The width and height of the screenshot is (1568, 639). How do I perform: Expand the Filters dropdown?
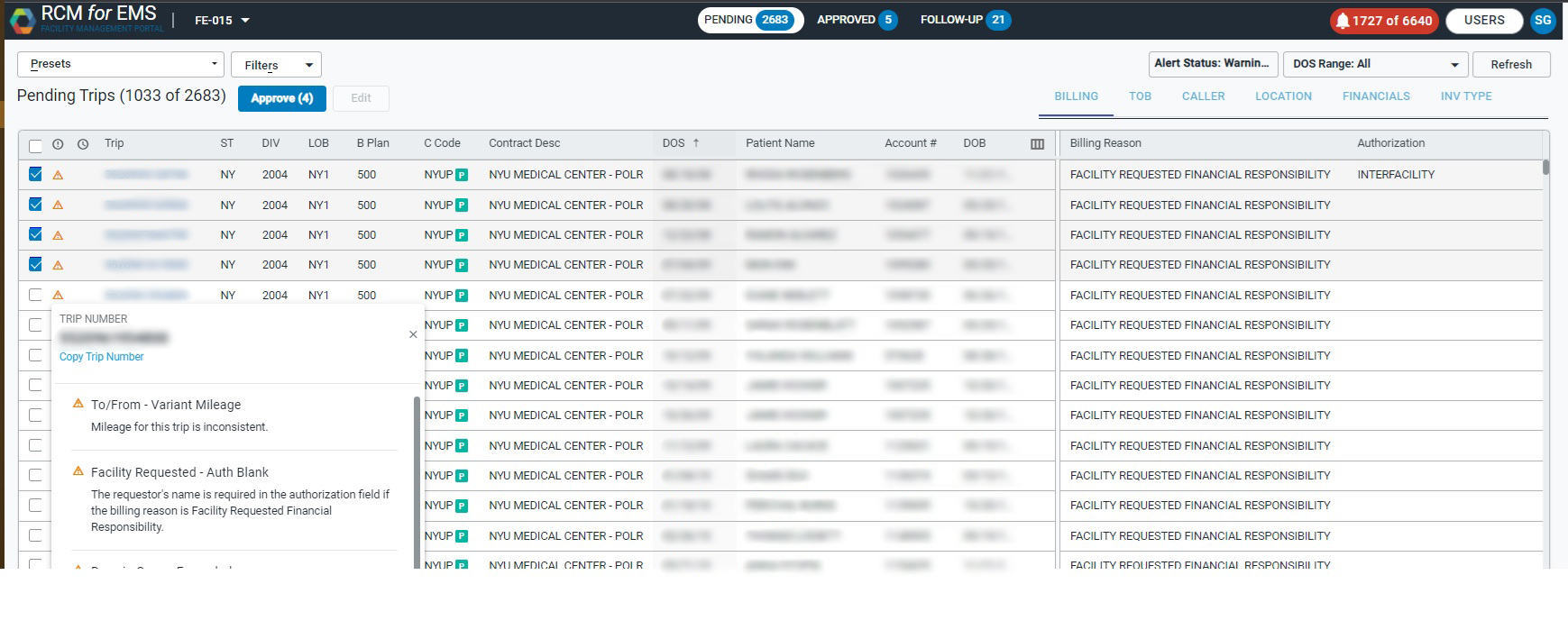276,65
